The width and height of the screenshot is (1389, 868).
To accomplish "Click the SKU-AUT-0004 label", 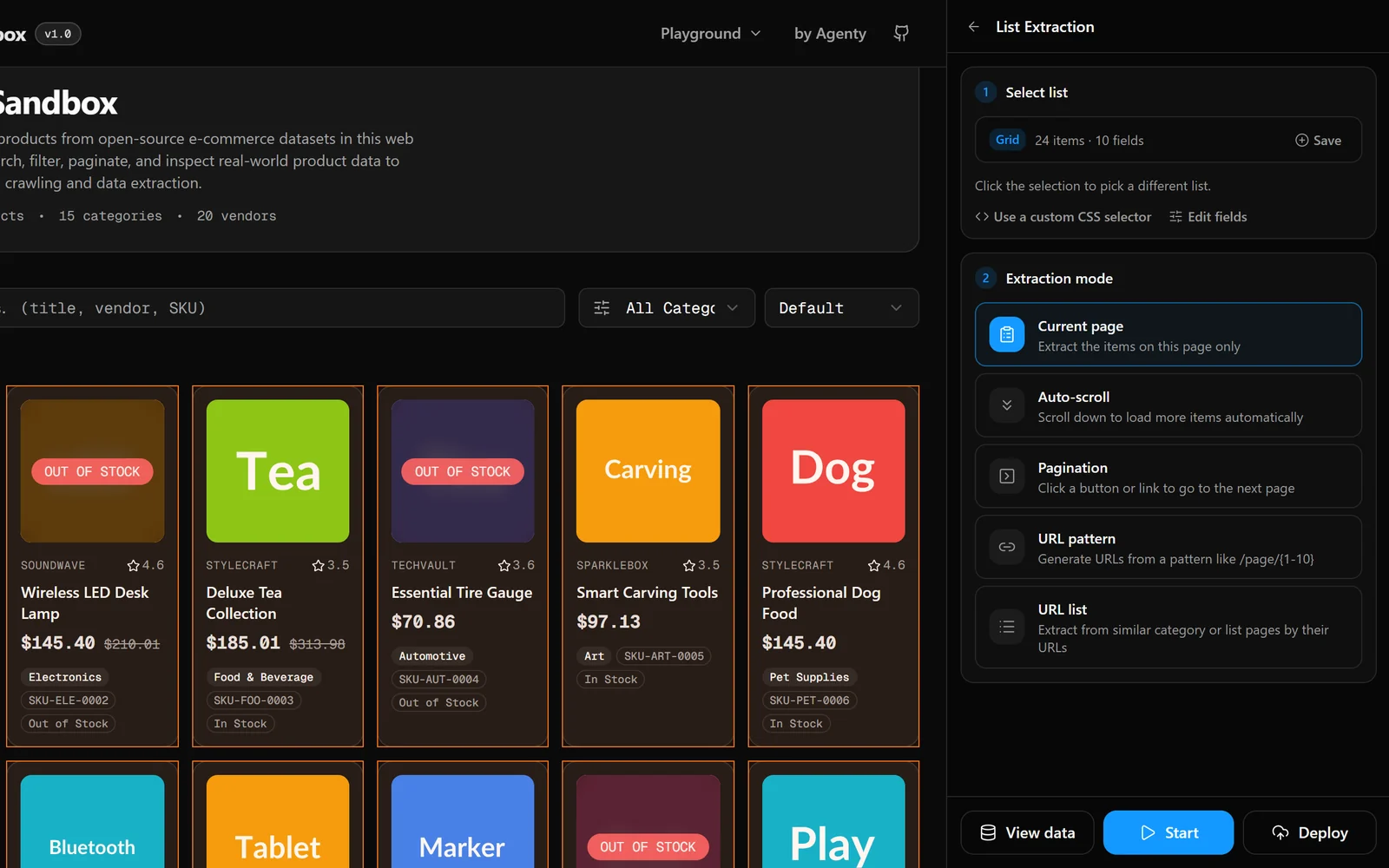I will coord(439,680).
